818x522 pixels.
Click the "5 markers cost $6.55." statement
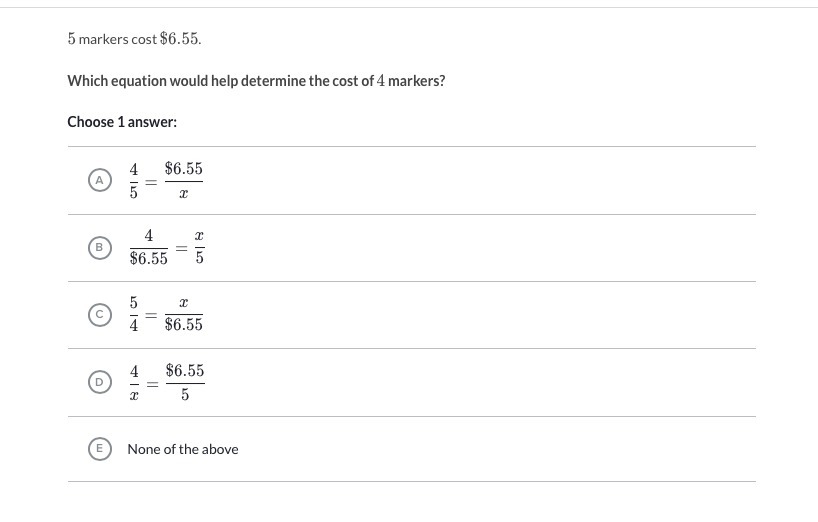[x=134, y=39]
